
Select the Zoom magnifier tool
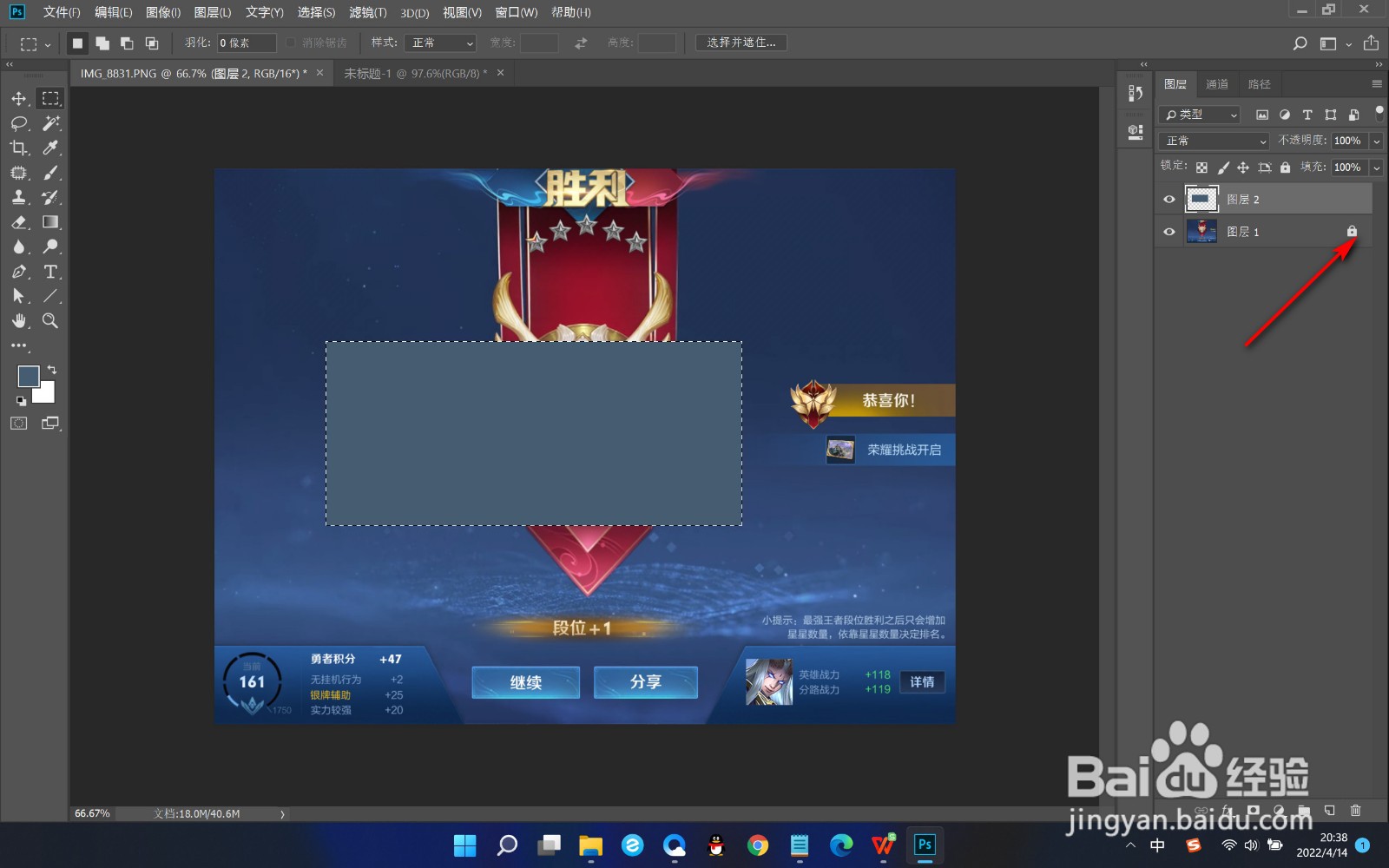(51, 321)
